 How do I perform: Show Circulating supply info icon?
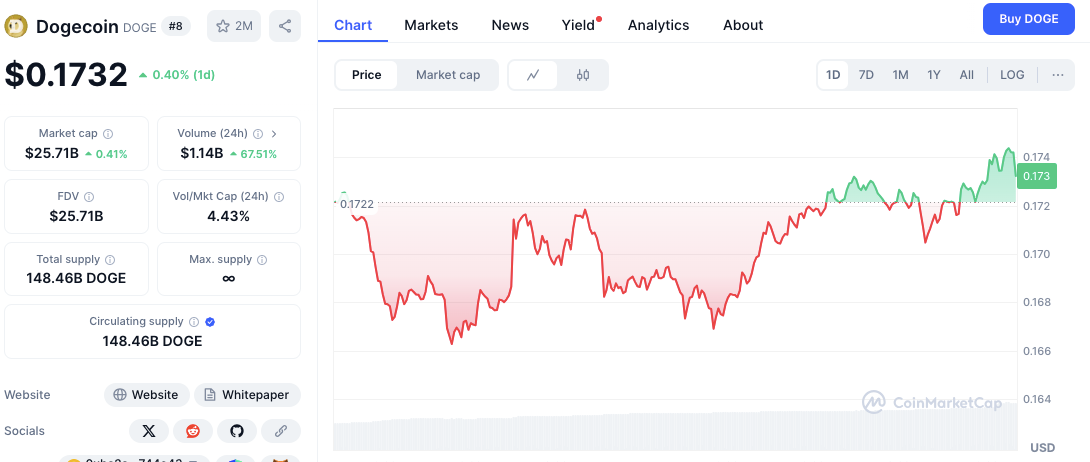coord(194,322)
